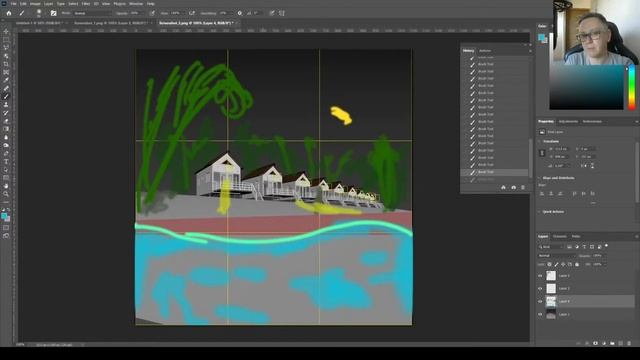Image resolution: width=640 pixels, height=360 pixels.
Task: Add layer mask button
Action: coord(596,343)
